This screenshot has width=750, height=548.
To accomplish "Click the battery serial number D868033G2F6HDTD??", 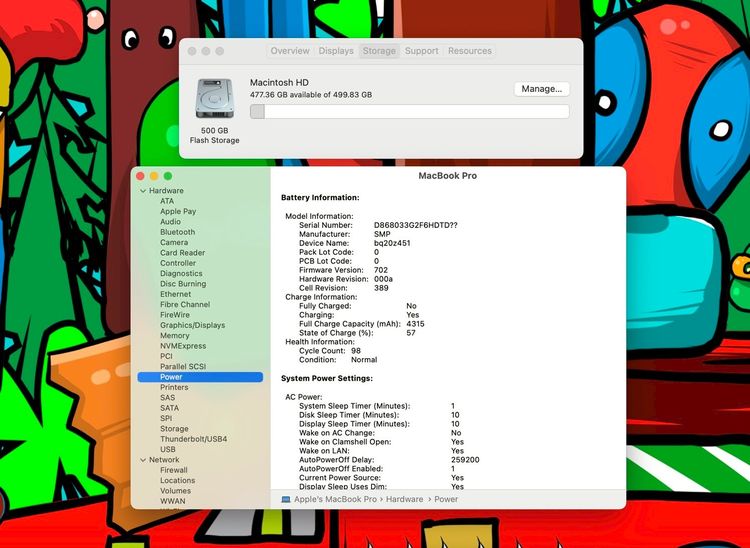I will point(415,225).
